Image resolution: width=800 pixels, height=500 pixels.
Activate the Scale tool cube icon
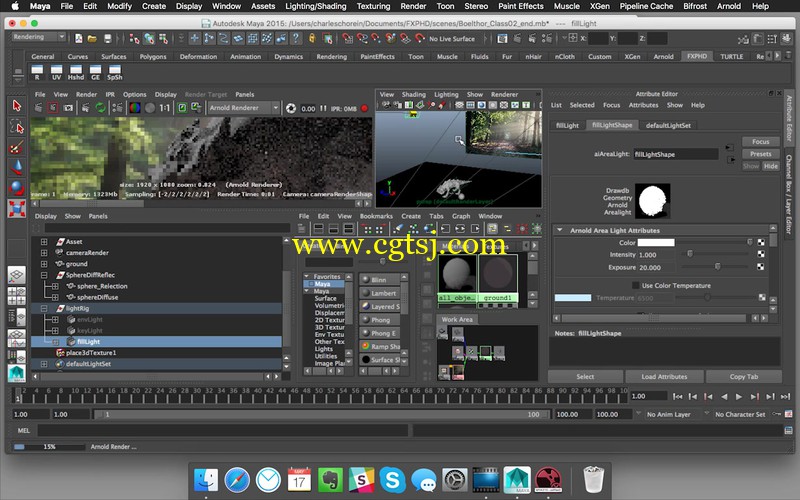point(16,209)
